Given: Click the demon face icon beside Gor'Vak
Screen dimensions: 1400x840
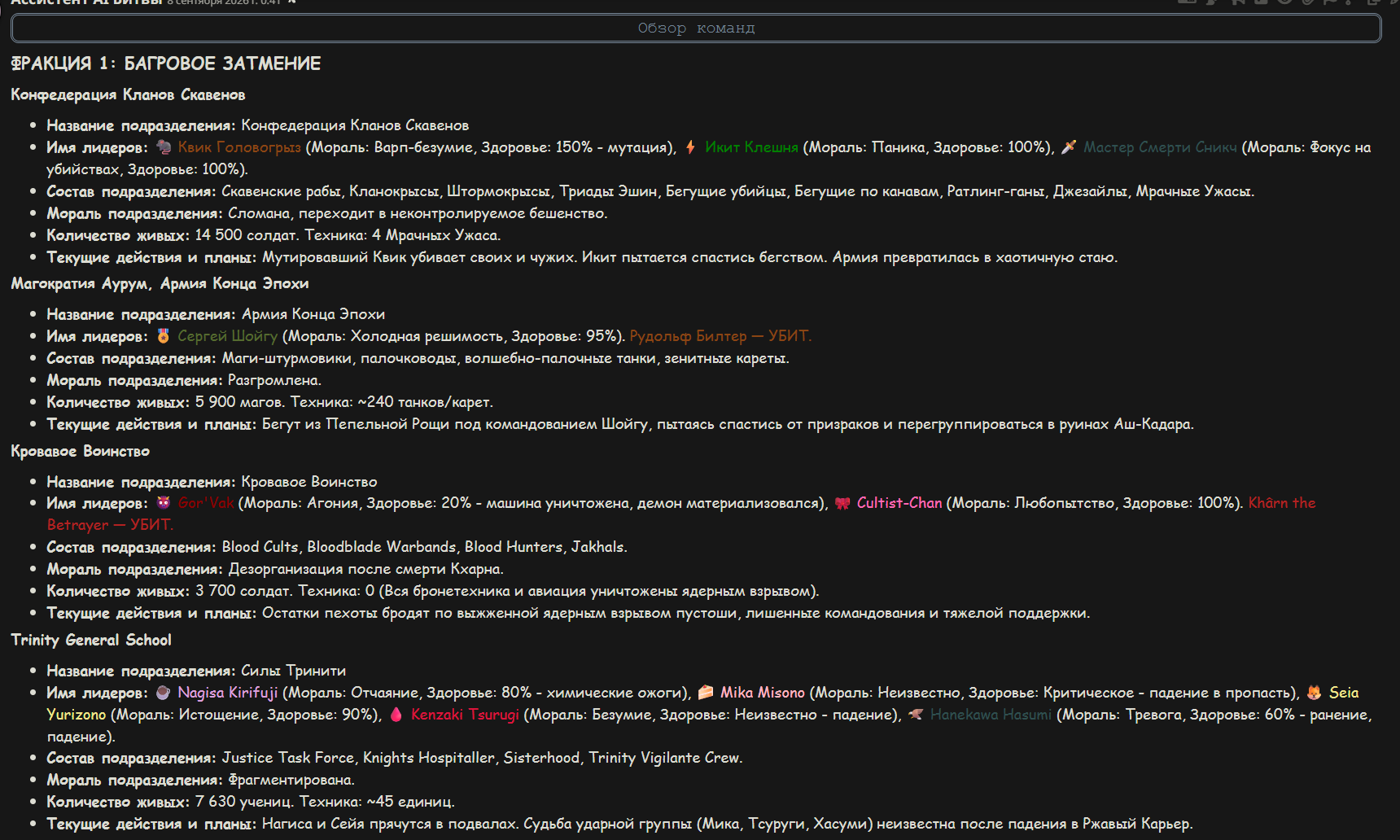Looking at the screenshot, I should tap(164, 503).
